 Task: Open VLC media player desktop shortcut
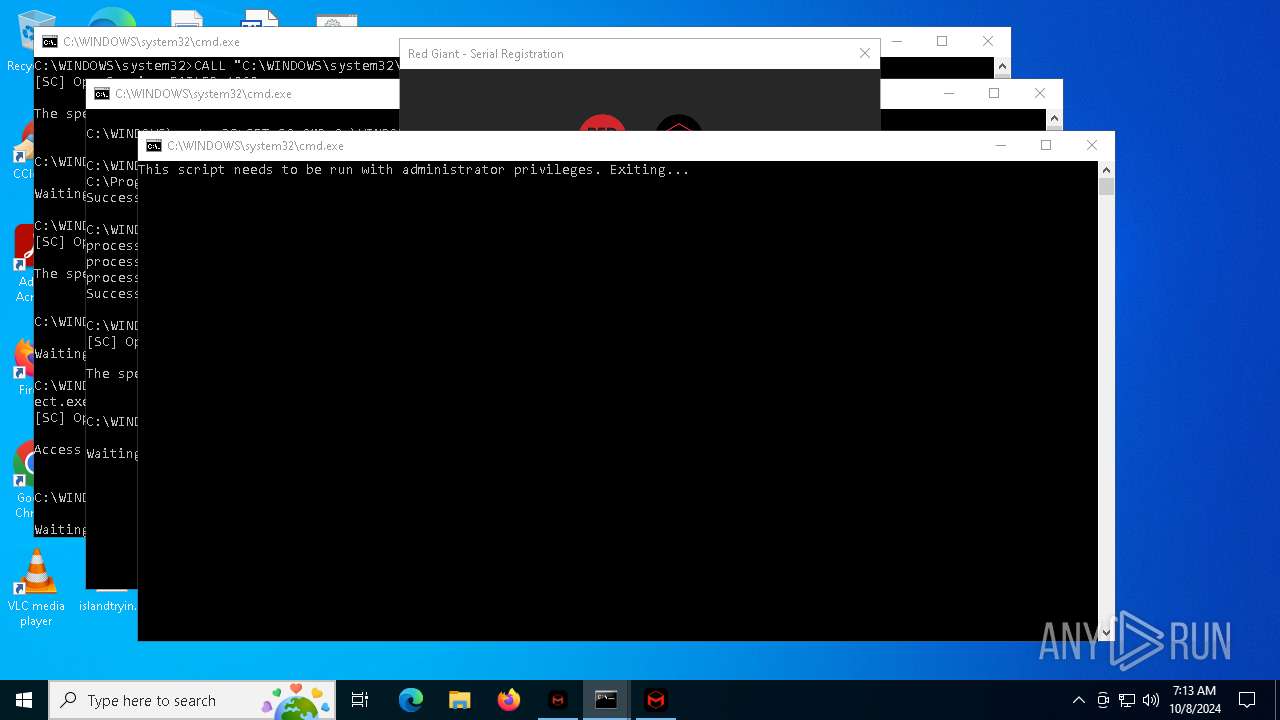[36, 587]
